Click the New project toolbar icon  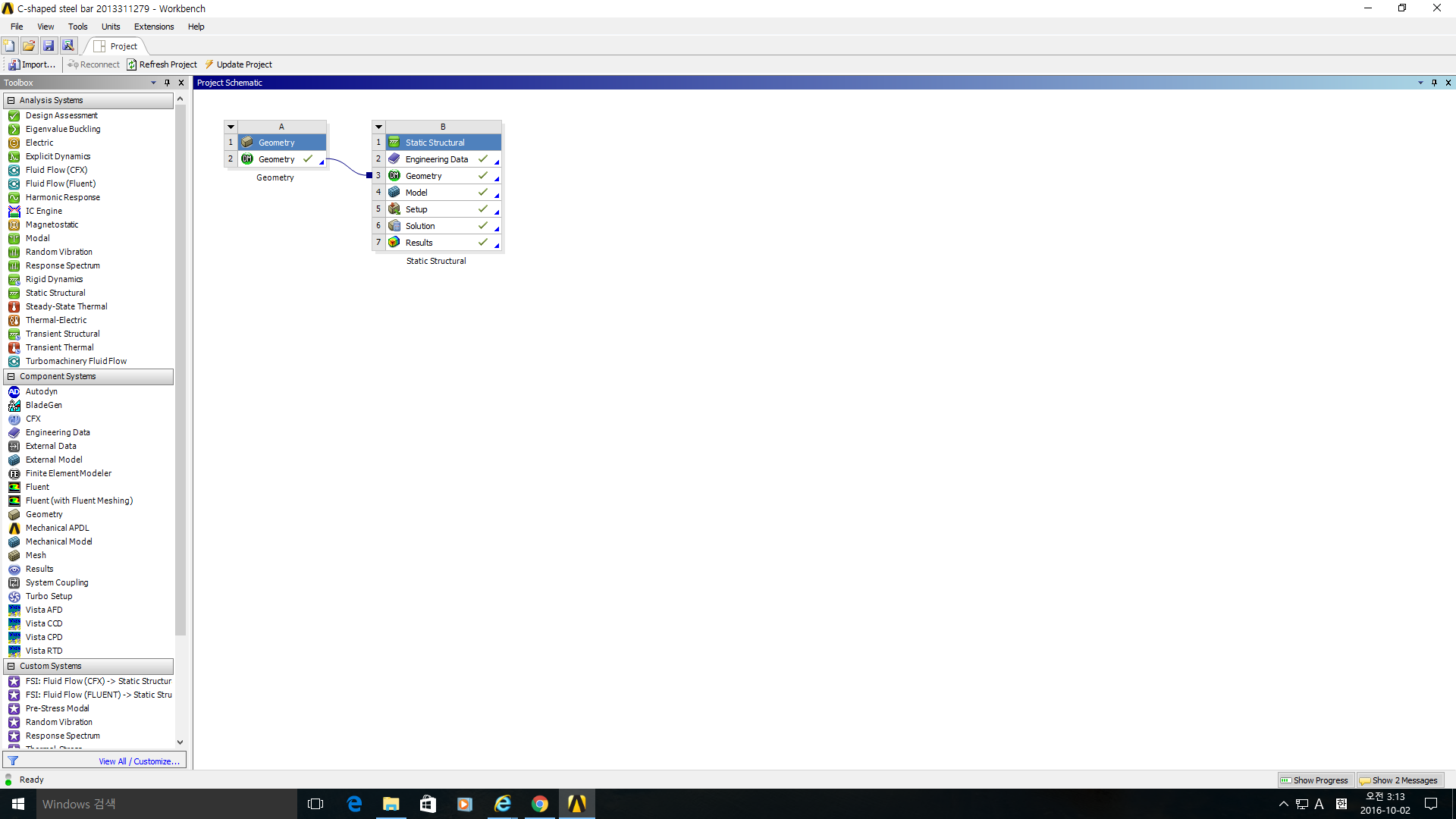[x=10, y=45]
